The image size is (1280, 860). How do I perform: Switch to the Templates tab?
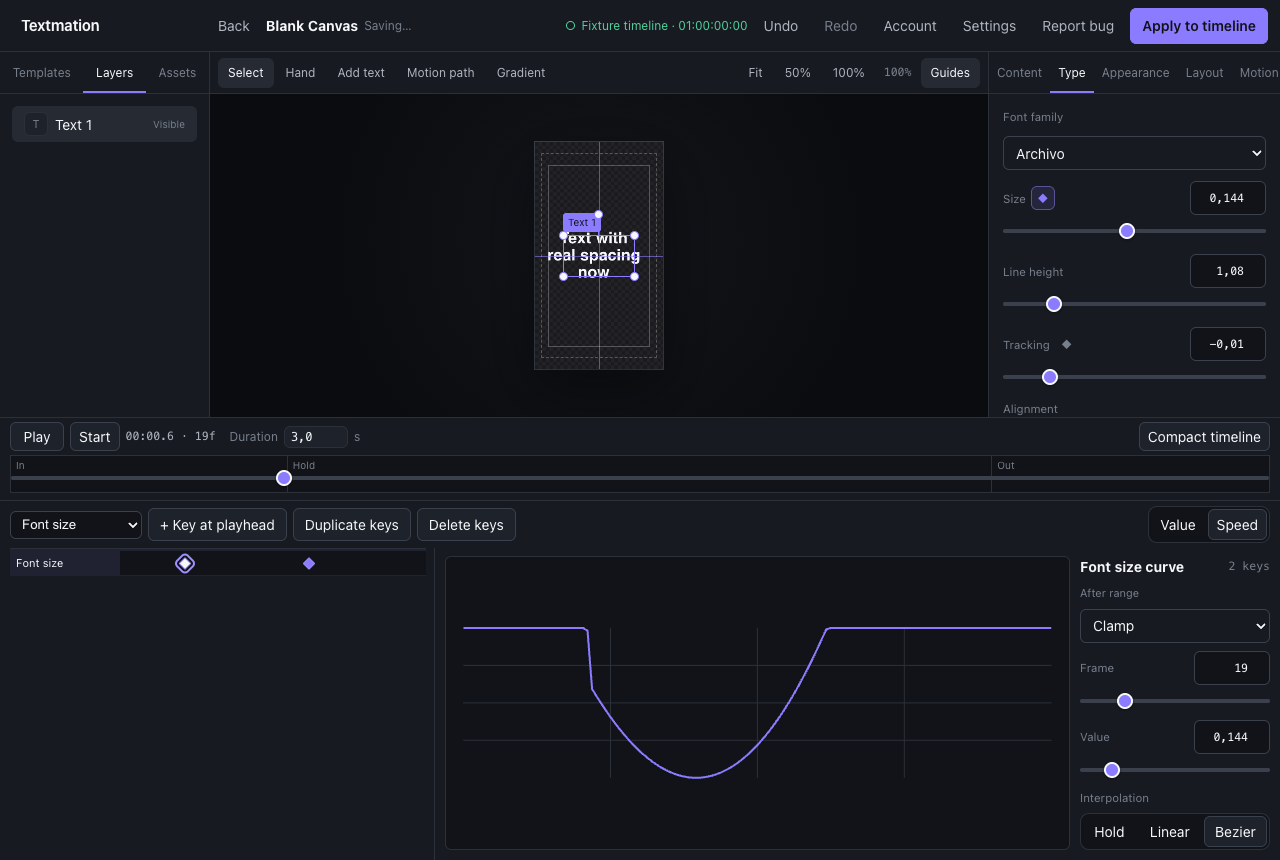(x=42, y=73)
